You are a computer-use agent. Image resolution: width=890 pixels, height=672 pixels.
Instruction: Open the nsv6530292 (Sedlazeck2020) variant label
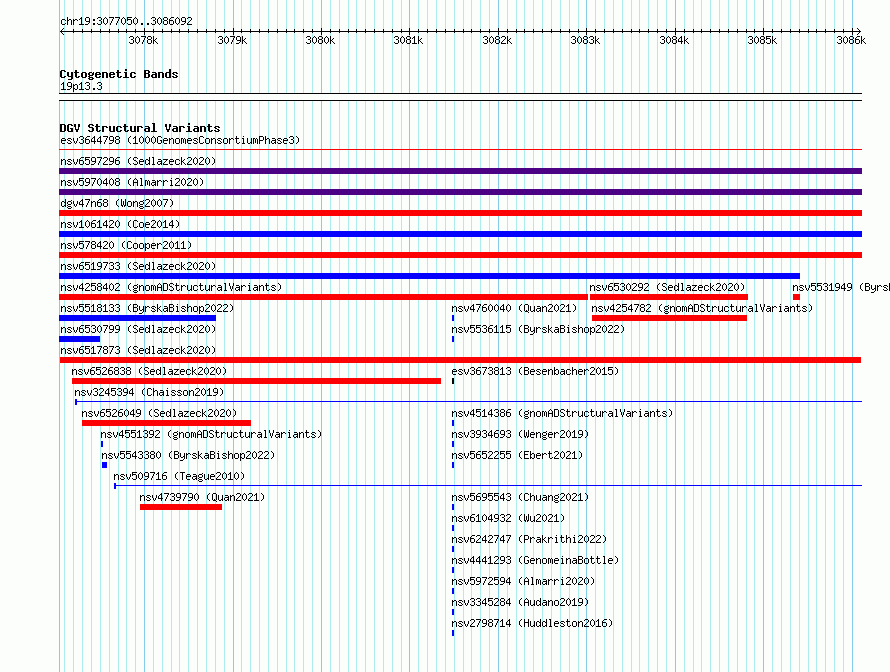click(x=667, y=287)
